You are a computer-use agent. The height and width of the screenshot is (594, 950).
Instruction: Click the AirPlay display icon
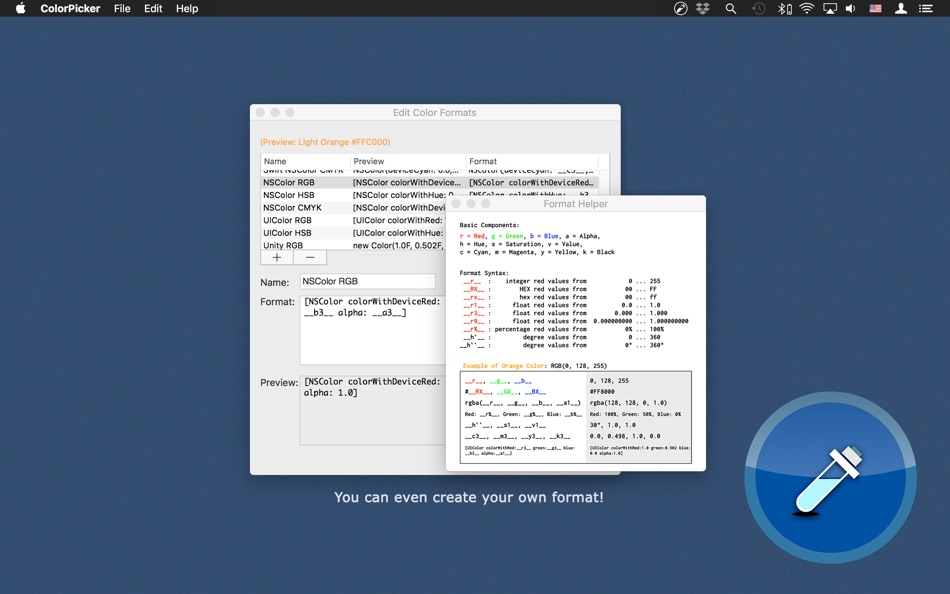[830, 8]
